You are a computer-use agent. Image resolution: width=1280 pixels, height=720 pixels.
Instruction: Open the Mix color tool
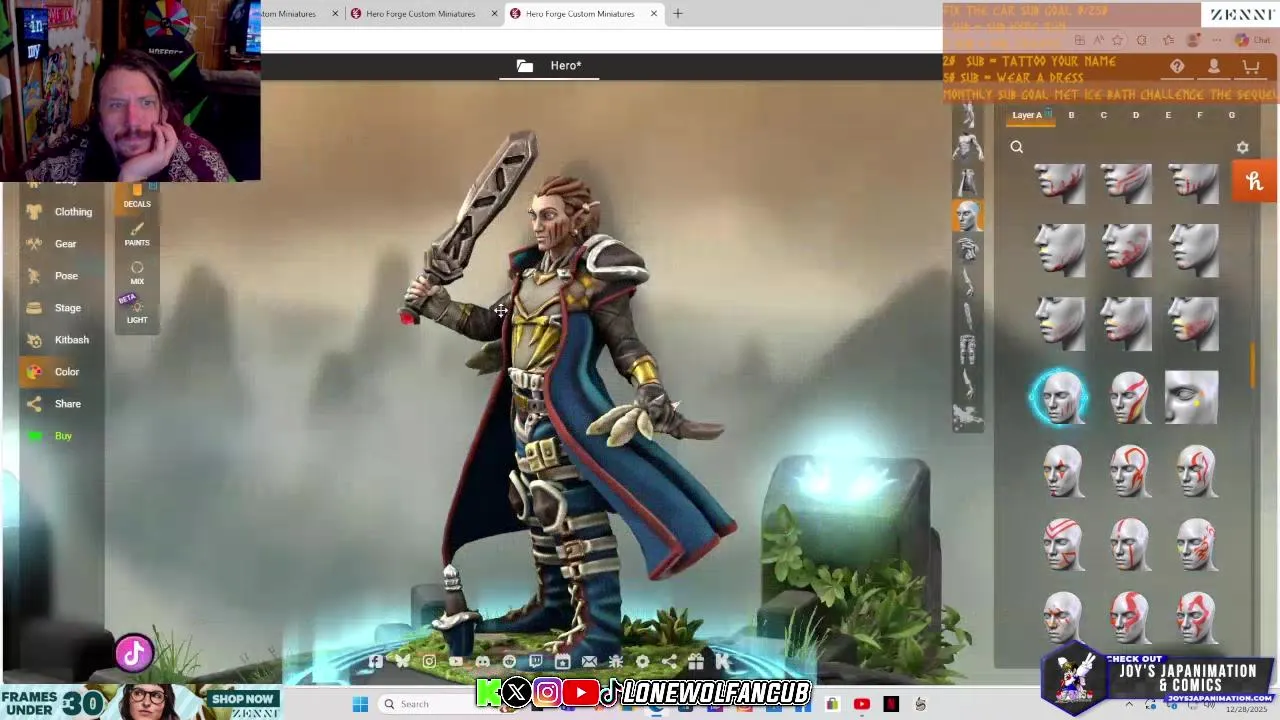pyautogui.click(x=137, y=273)
